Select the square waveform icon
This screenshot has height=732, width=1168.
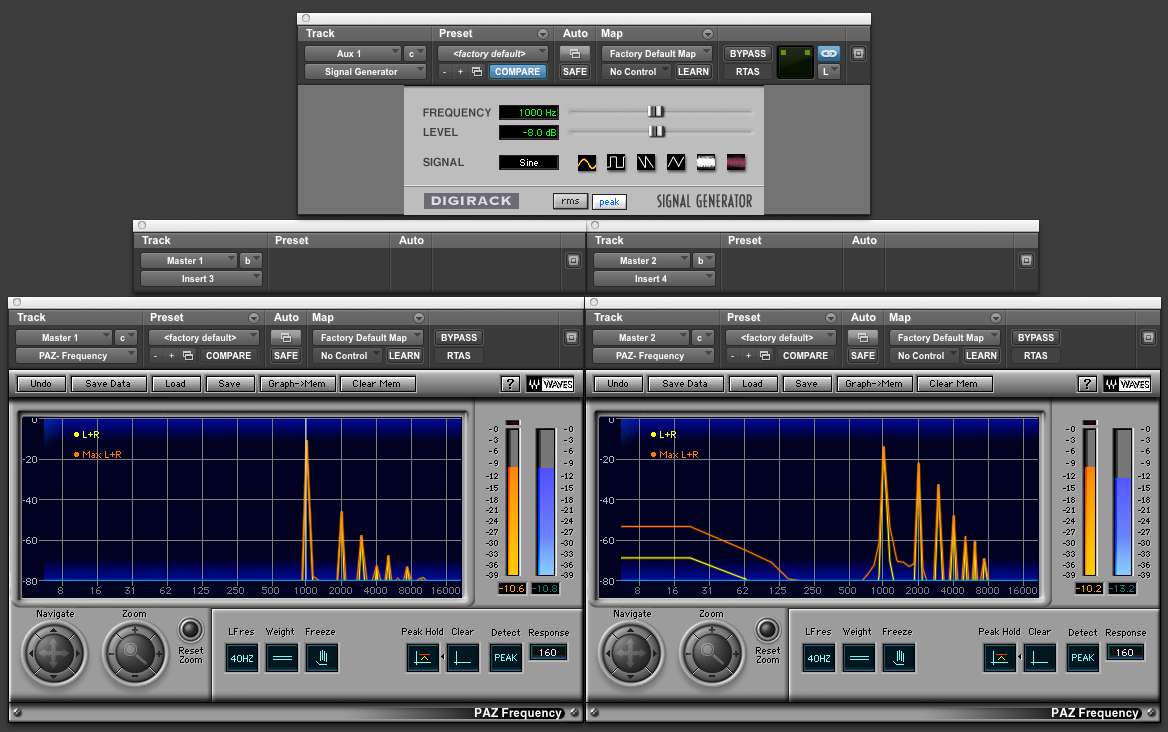(616, 162)
